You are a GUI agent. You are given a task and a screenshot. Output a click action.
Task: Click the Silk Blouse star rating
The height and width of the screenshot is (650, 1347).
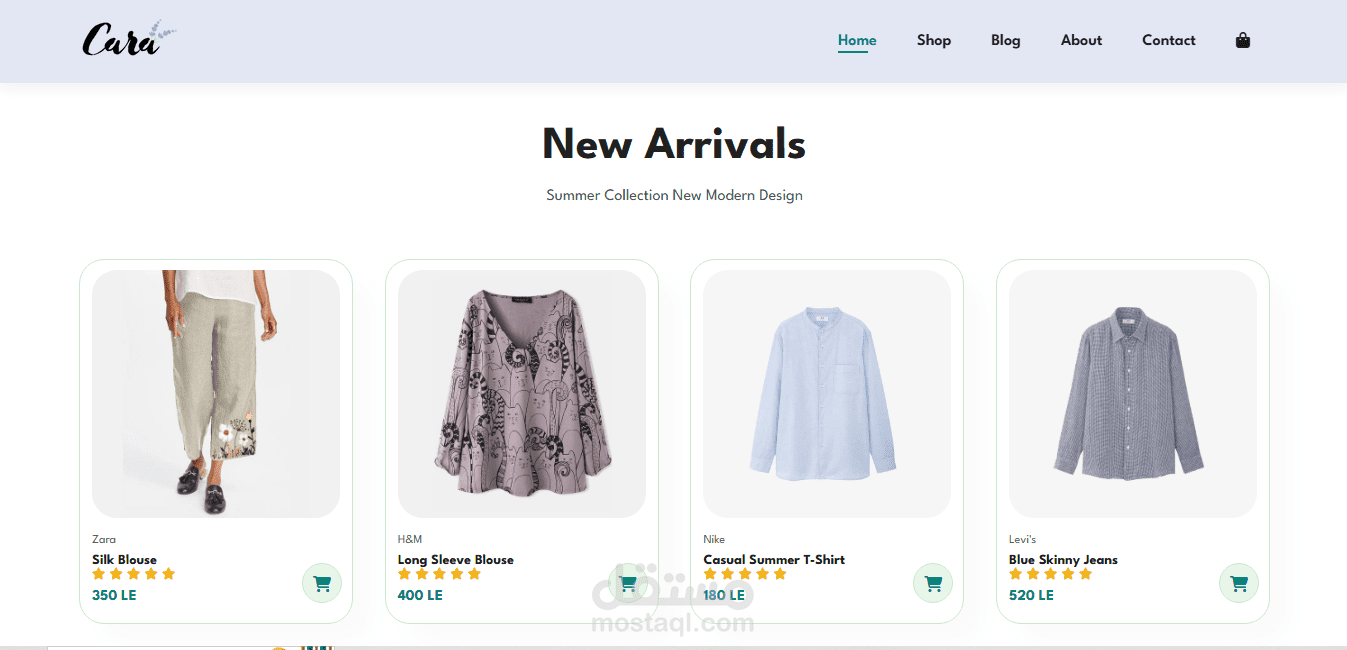(133, 574)
